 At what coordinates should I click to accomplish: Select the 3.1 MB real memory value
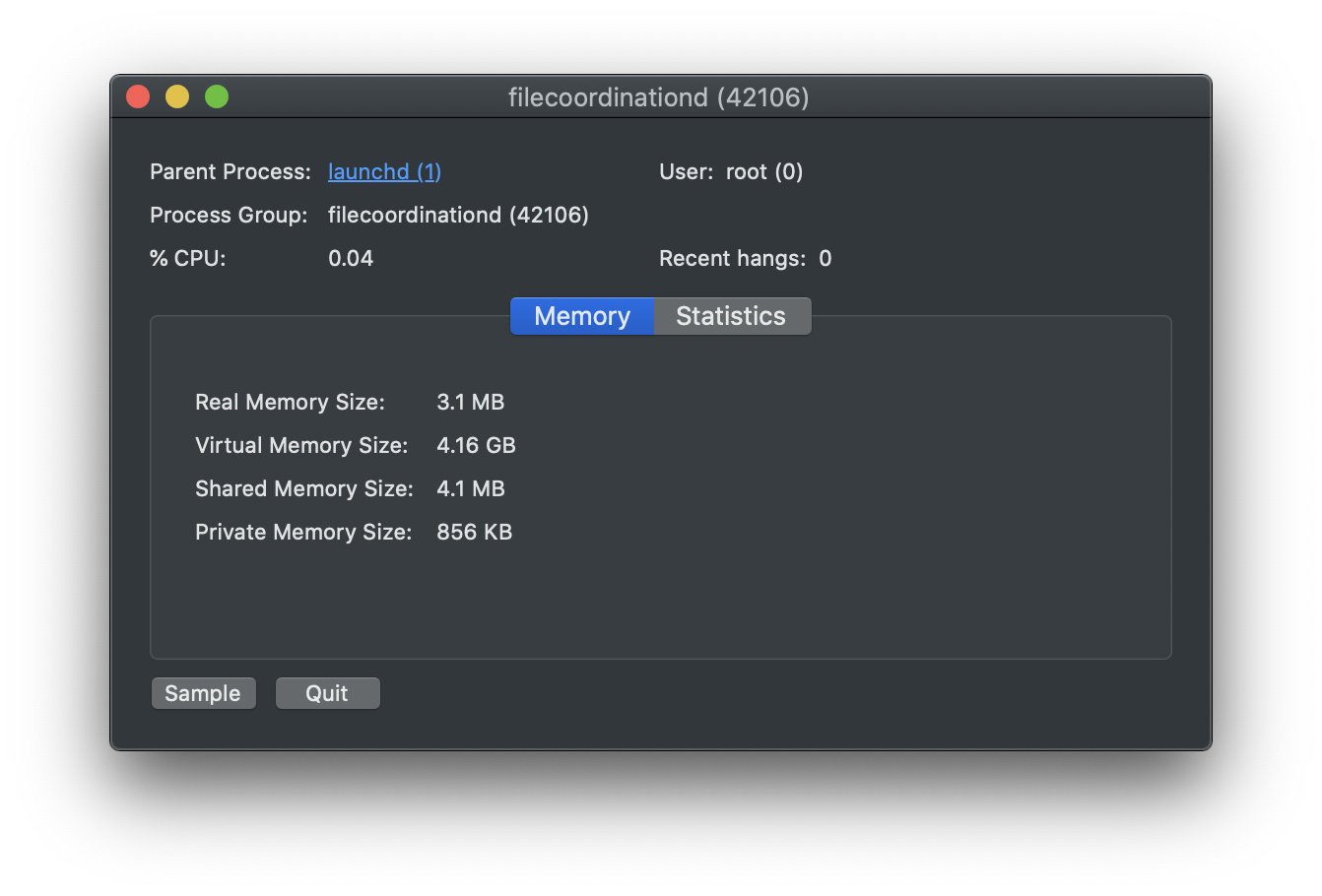(471, 402)
